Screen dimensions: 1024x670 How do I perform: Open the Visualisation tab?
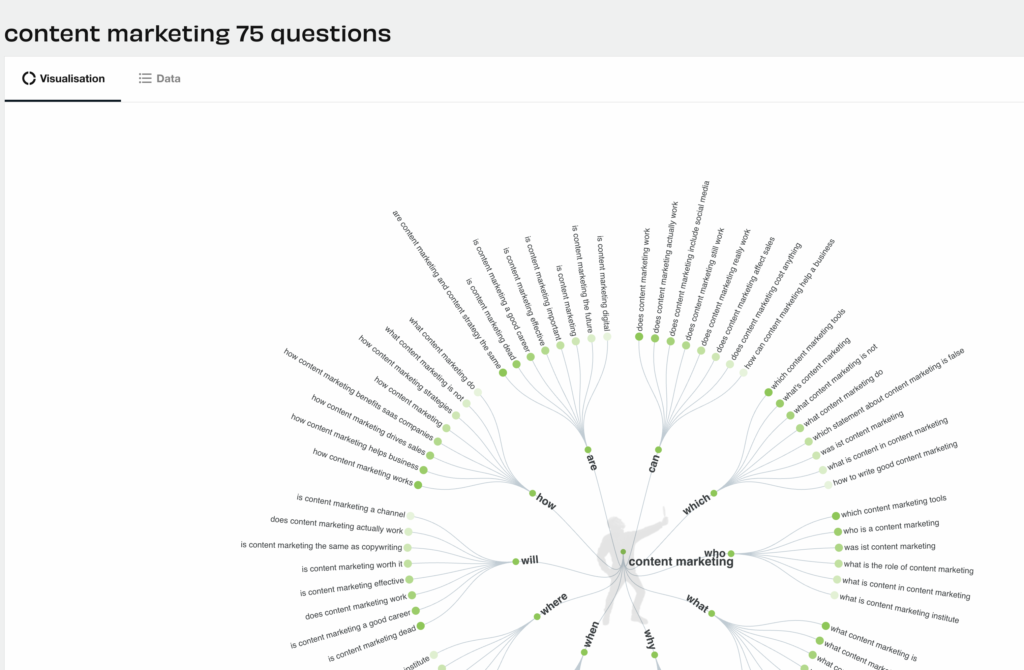[63, 78]
